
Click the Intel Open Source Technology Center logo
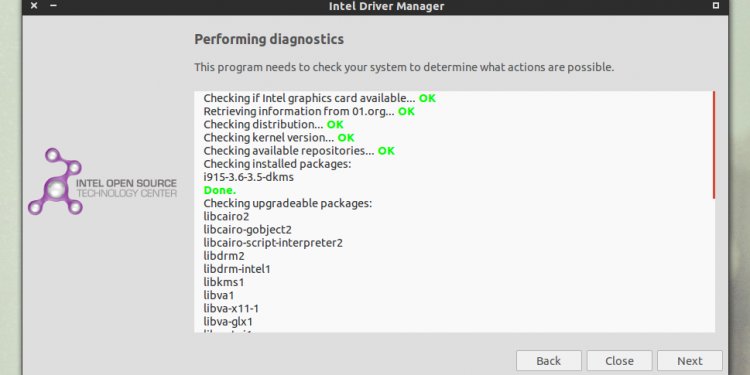(102, 182)
